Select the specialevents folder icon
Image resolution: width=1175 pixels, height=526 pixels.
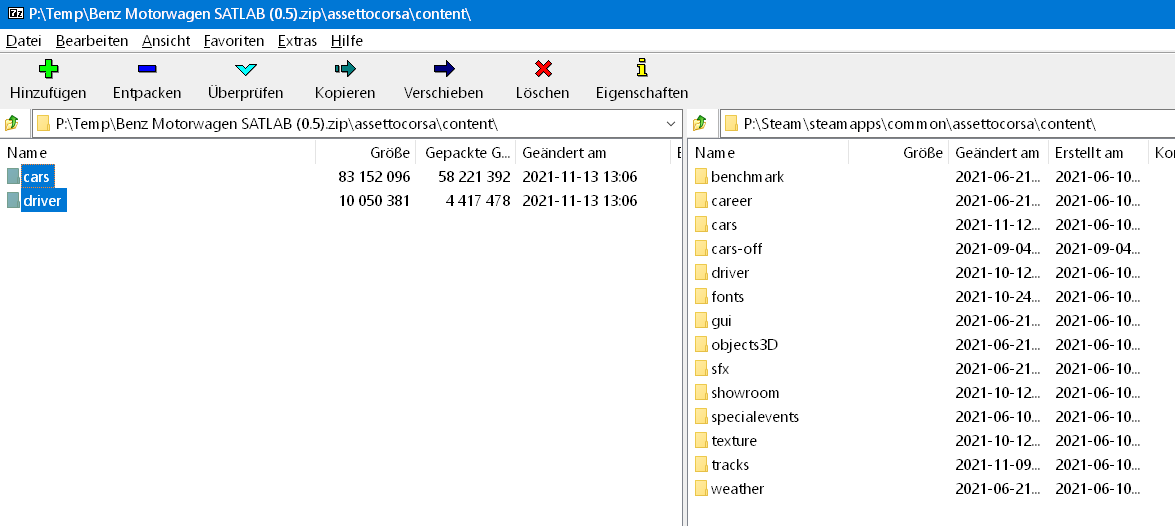pyautogui.click(x=701, y=417)
